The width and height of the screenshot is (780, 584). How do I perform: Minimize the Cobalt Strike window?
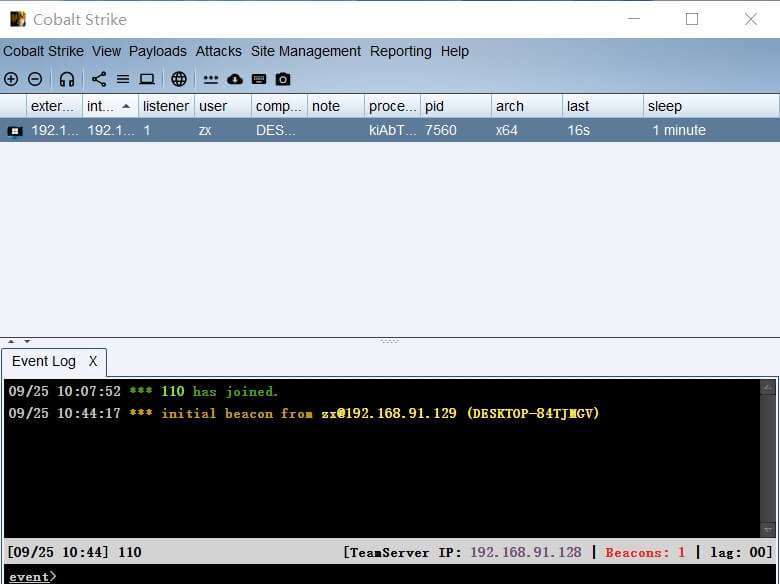[x=634, y=19]
